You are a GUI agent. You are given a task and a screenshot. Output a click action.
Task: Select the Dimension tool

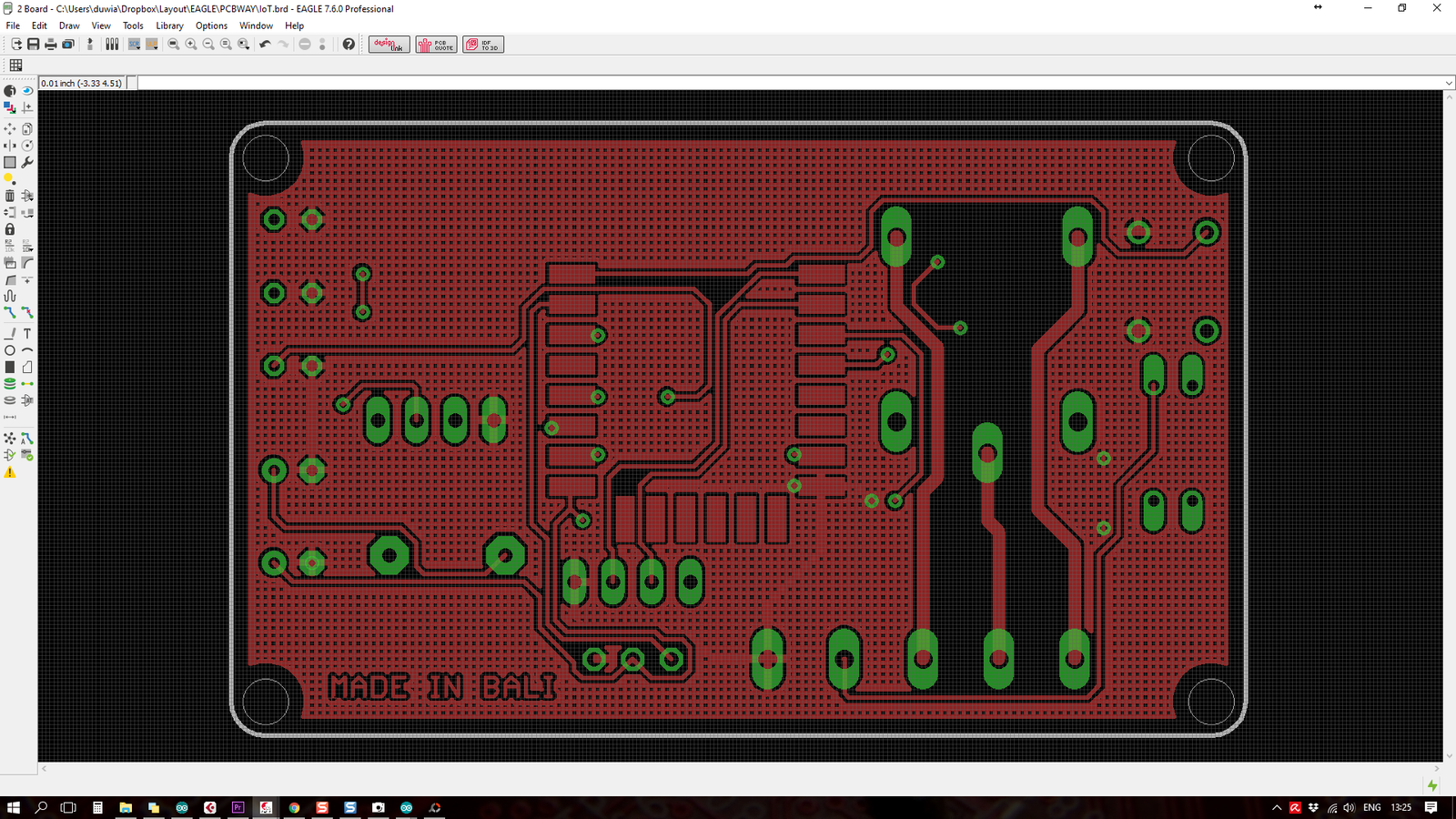pos(10,417)
